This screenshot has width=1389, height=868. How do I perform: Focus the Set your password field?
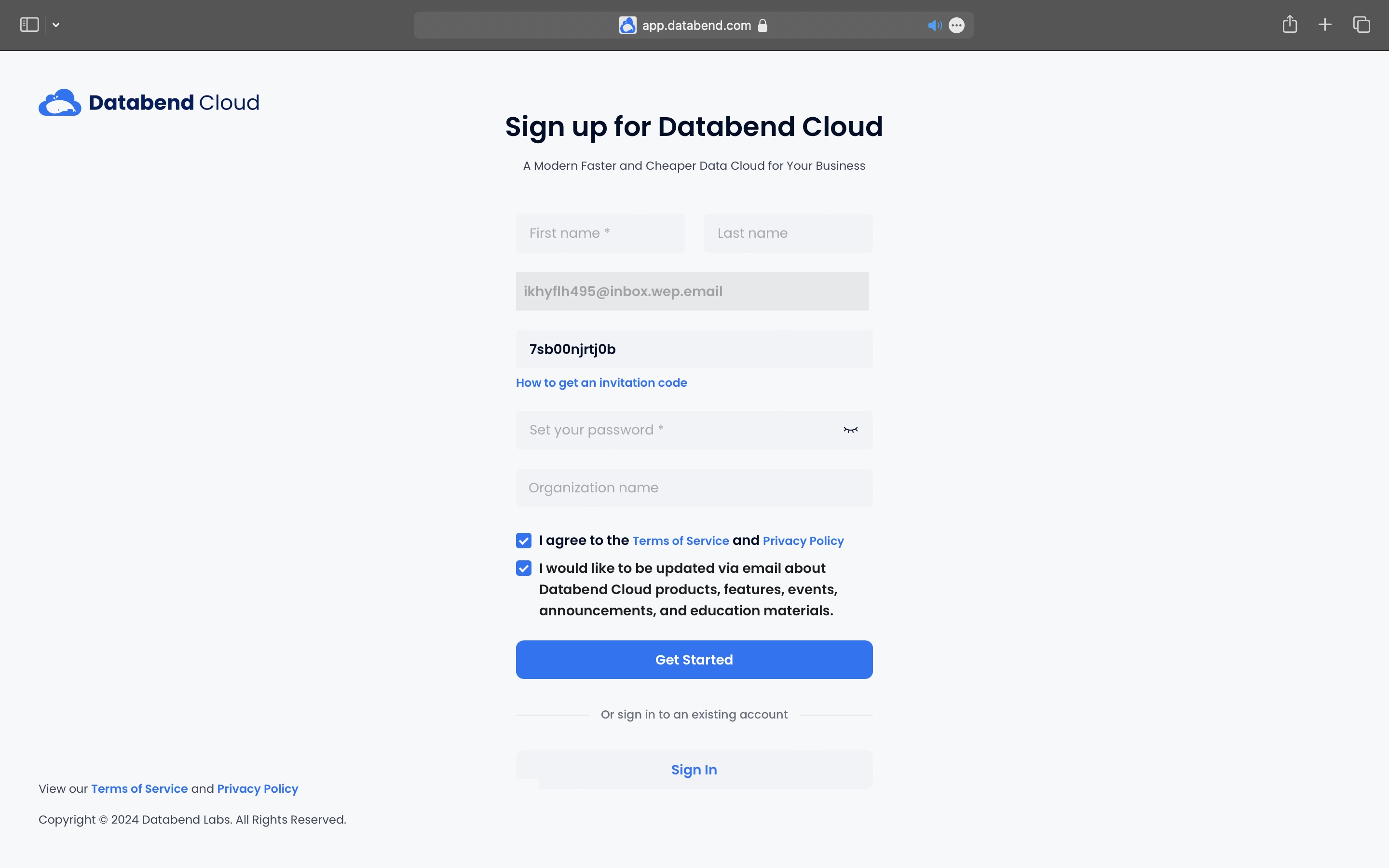(694, 430)
